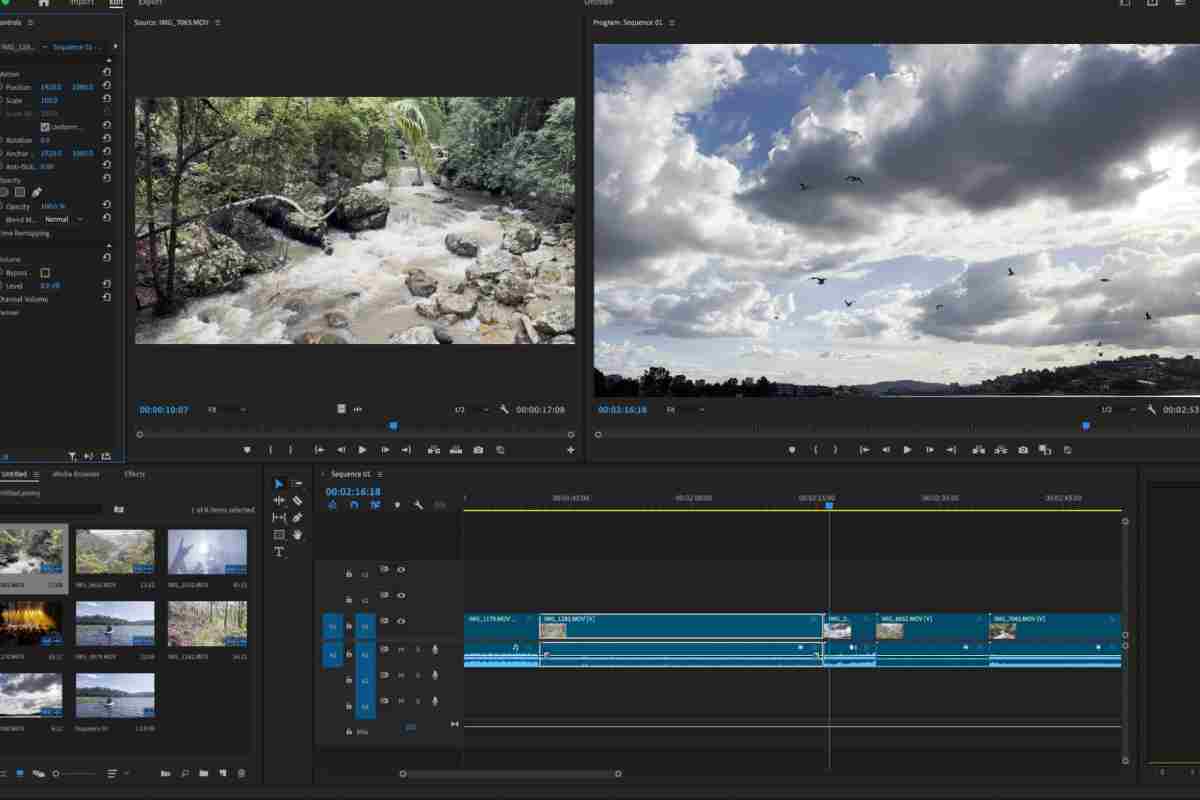Click the Source monitor playhead scrubber
Viewport: 1200px width, 800px height.
(393, 426)
